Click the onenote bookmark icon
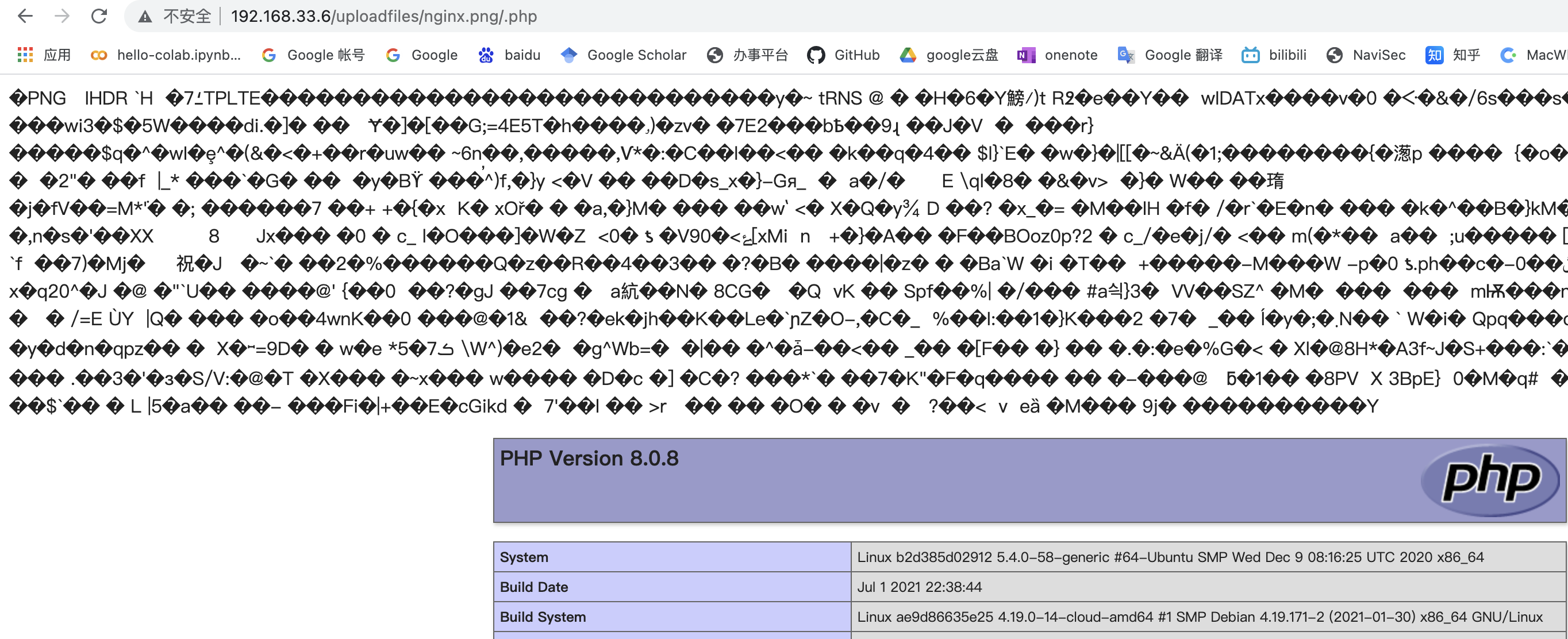The width and height of the screenshot is (1568, 639). pos(1026,55)
